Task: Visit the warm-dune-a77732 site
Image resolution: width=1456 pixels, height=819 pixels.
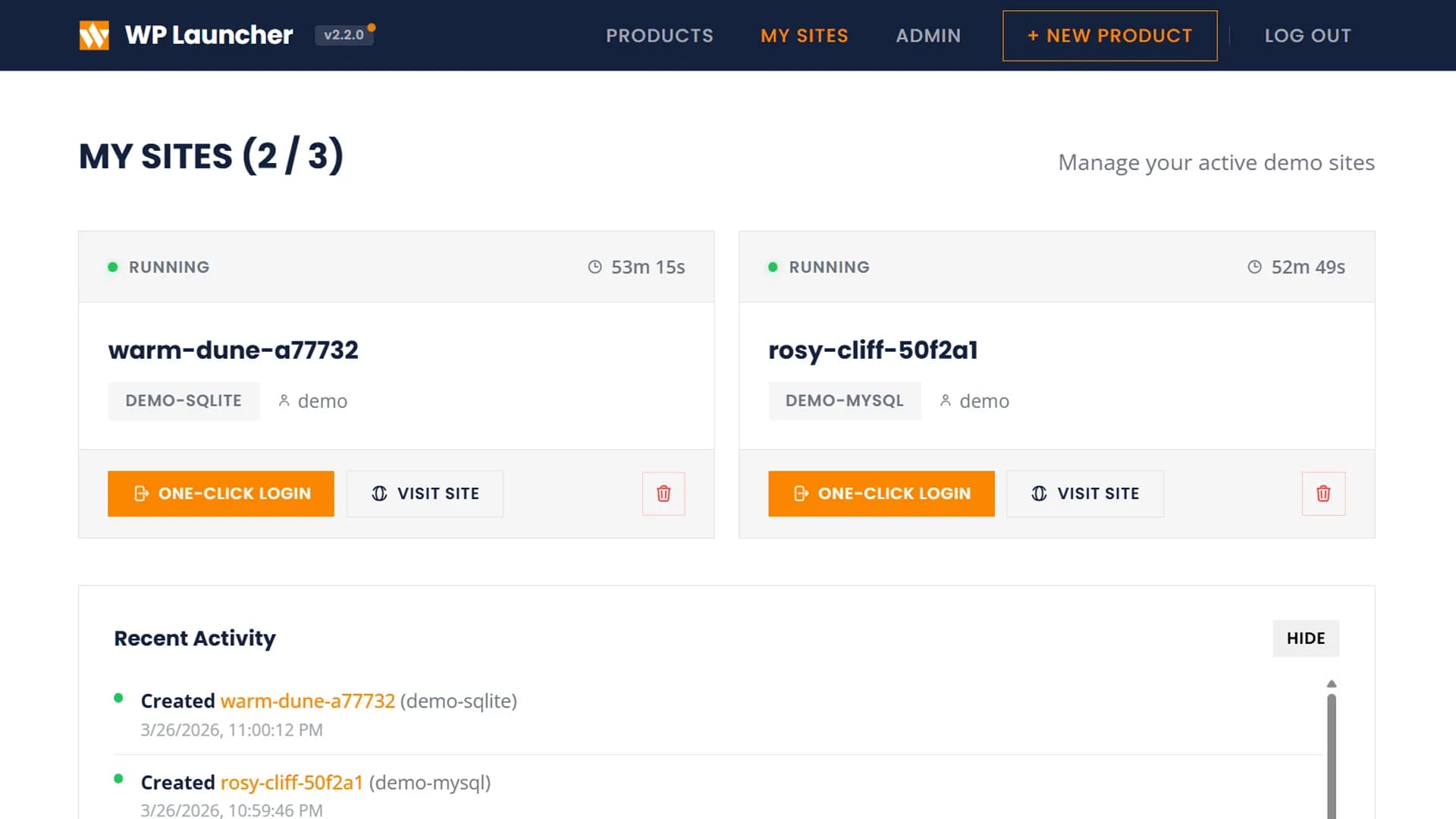Action: 425,494
